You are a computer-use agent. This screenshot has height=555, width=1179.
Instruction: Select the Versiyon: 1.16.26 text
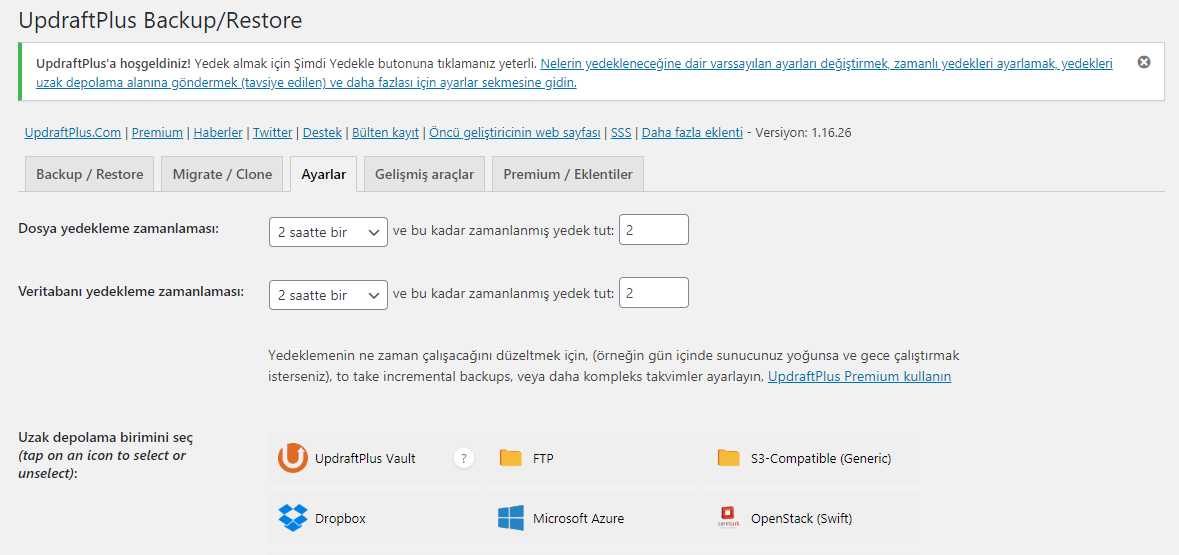tap(803, 132)
